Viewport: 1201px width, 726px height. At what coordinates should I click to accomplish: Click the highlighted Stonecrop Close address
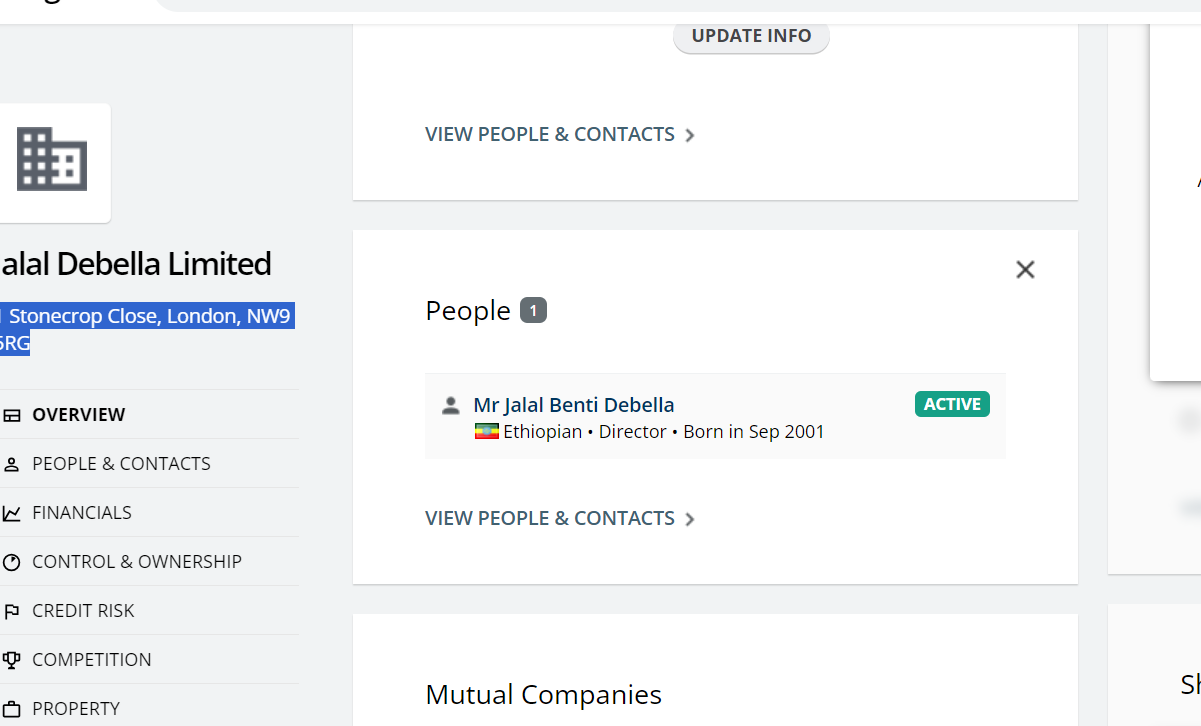tap(147, 330)
